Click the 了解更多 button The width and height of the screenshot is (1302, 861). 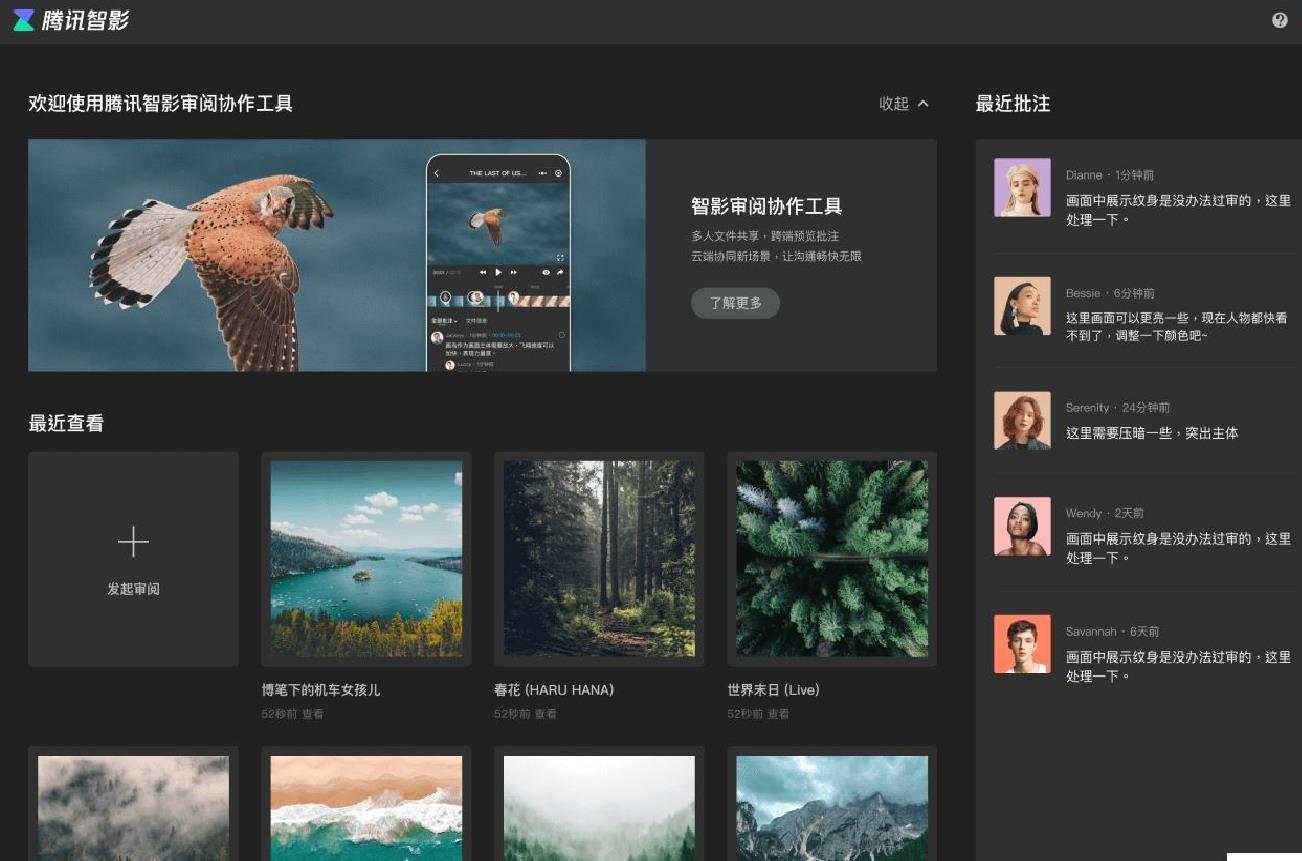tap(735, 303)
